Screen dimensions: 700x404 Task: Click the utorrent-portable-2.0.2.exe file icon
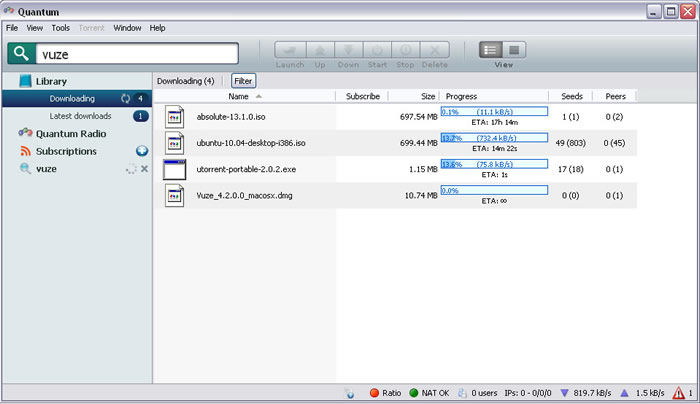pyautogui.click(x=175, y=169)
